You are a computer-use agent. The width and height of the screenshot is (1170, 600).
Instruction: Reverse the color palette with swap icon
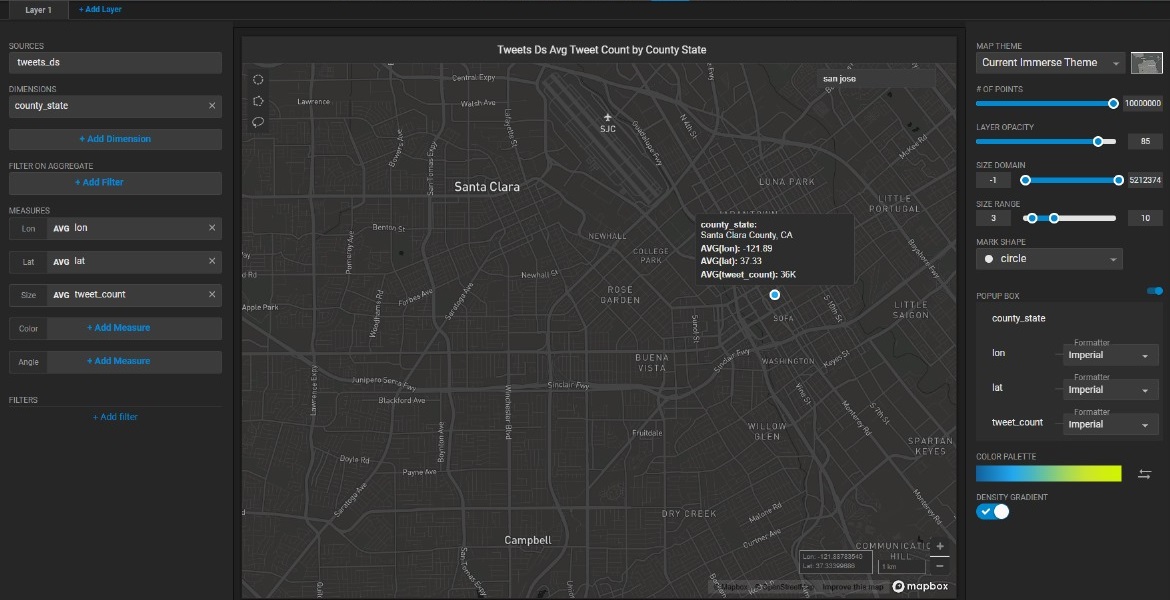tap(1145, 474)
